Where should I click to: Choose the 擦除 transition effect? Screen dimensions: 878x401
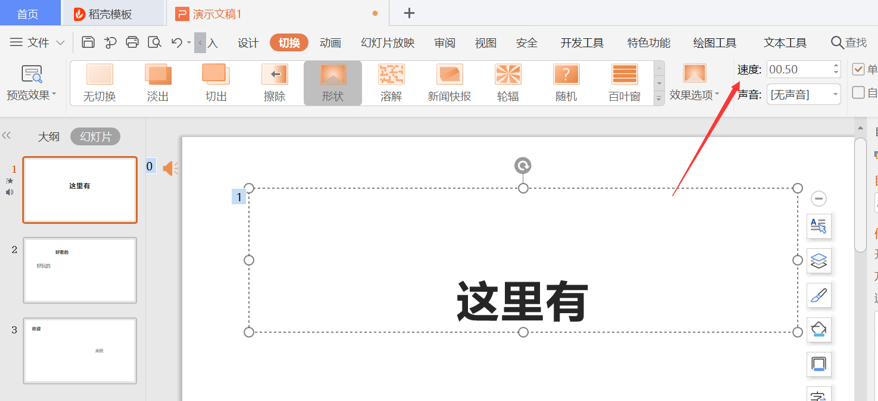274,83
